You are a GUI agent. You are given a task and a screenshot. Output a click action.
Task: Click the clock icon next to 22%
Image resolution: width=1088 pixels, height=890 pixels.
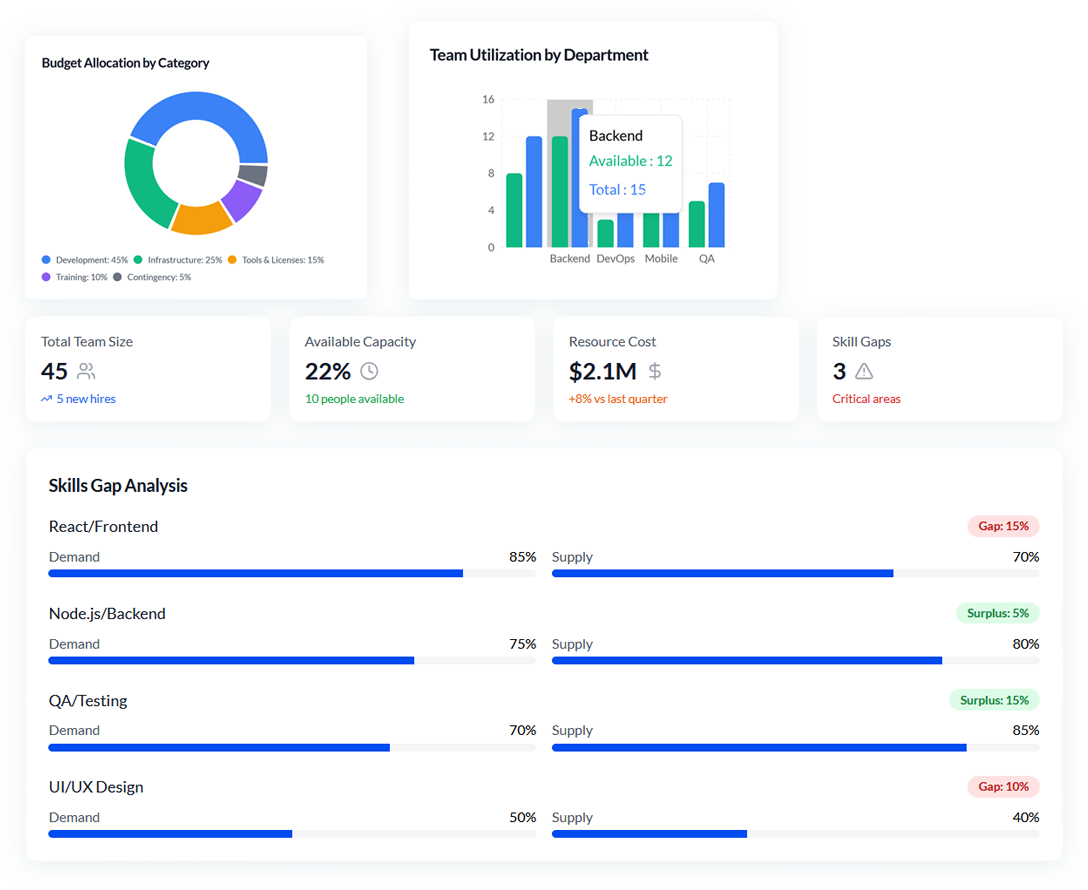click(x=369, y=372)
